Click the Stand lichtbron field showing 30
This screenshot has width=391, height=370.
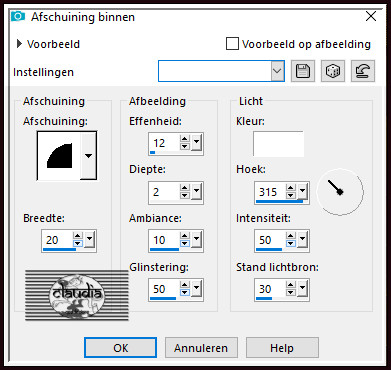(271, 288)
